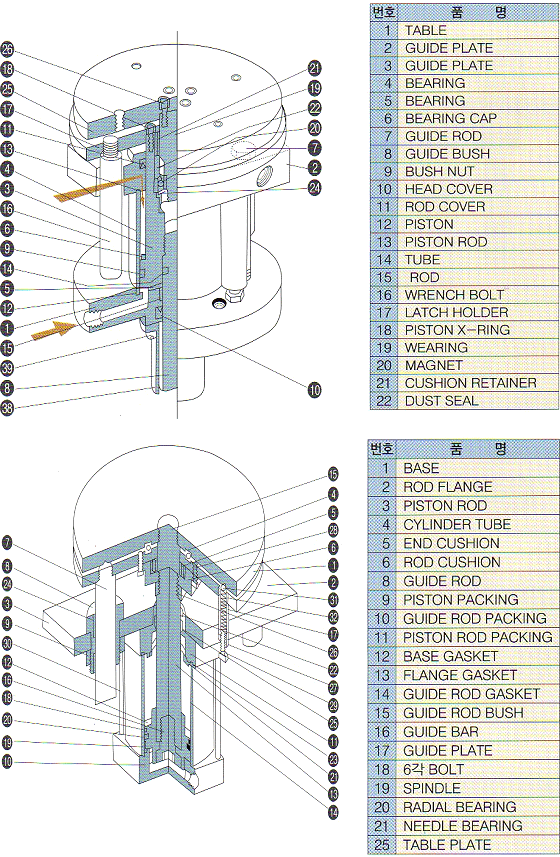The width and height of the screenshot is (560, 857).
Task: Select the PISTON ROD PACKING row
Action: (x=464, y=637)
